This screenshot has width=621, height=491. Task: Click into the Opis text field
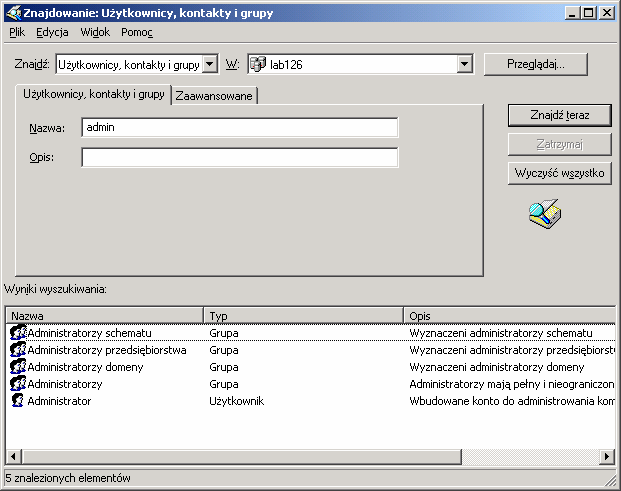pyautogui.click(x=240, y=158)
